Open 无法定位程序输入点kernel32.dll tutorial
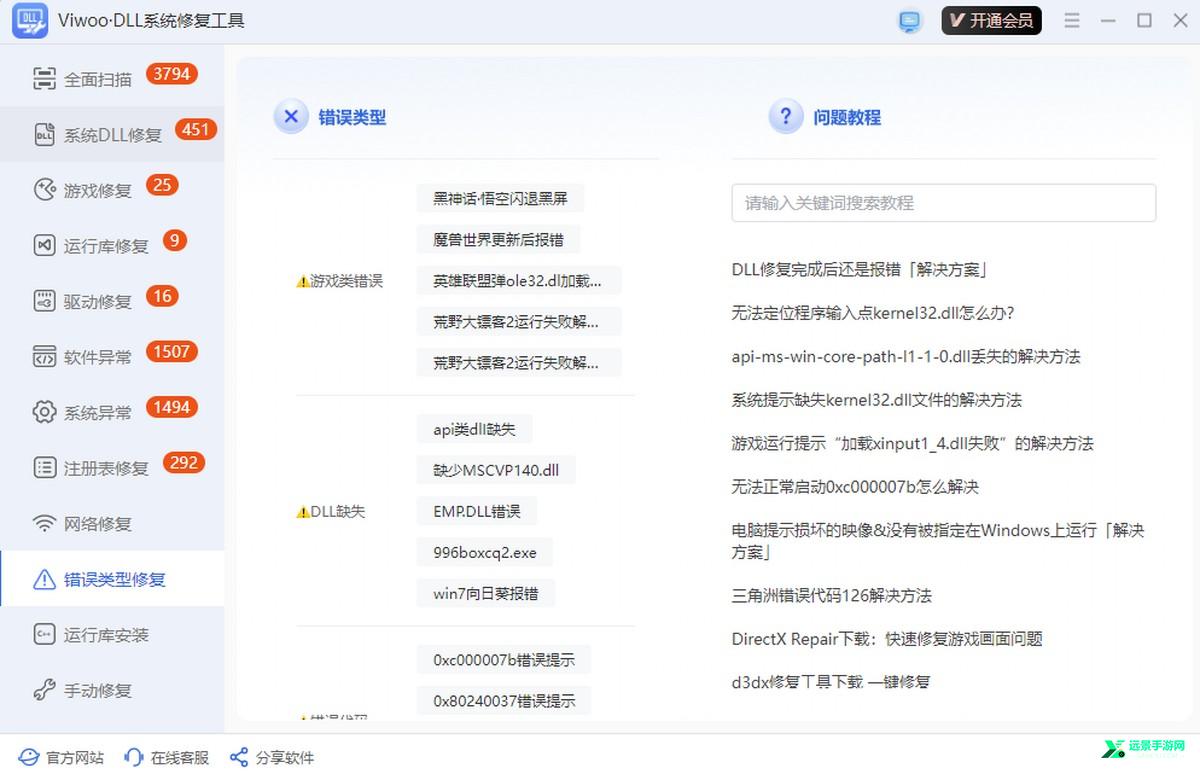This screenshot has height=774, width=1200. (x=873, y=313)
